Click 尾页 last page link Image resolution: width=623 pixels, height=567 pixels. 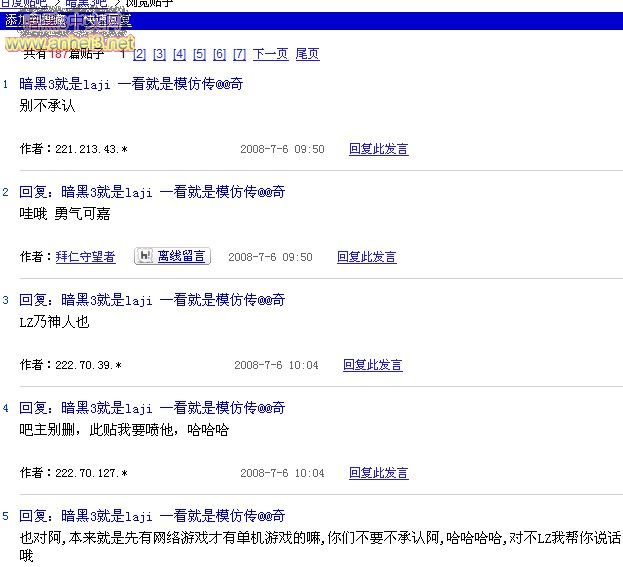[x=307, y=54]
